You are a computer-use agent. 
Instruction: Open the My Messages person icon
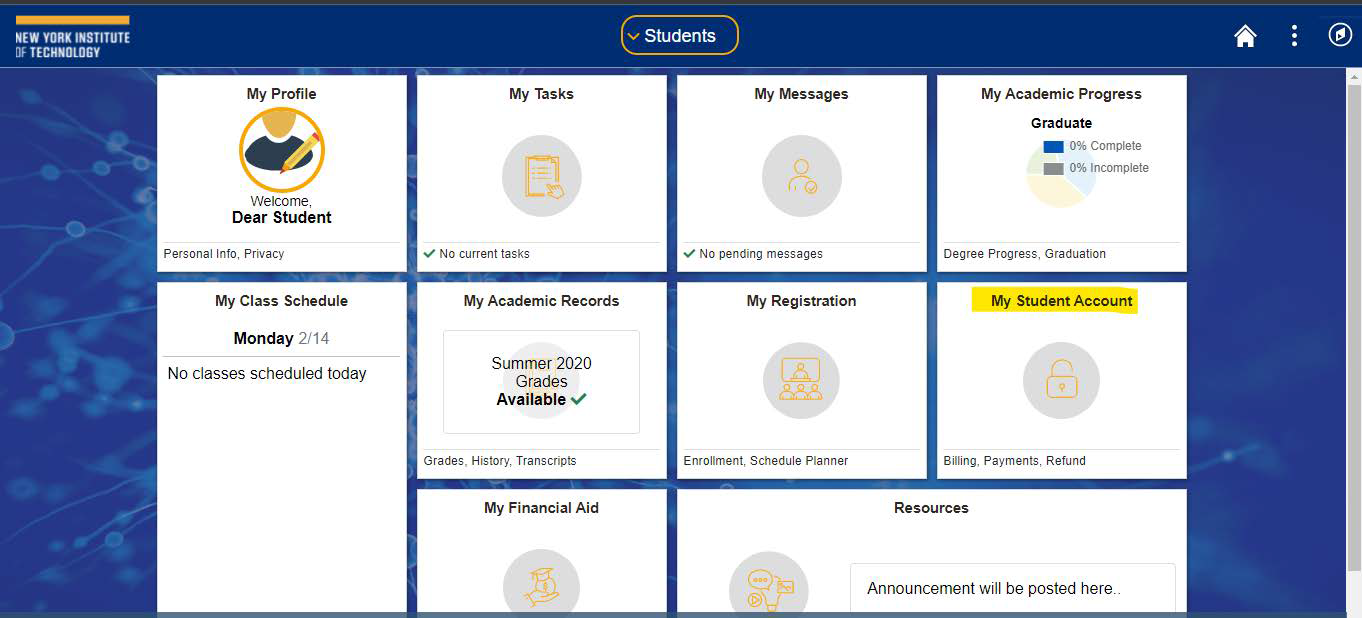pos(801,176)
